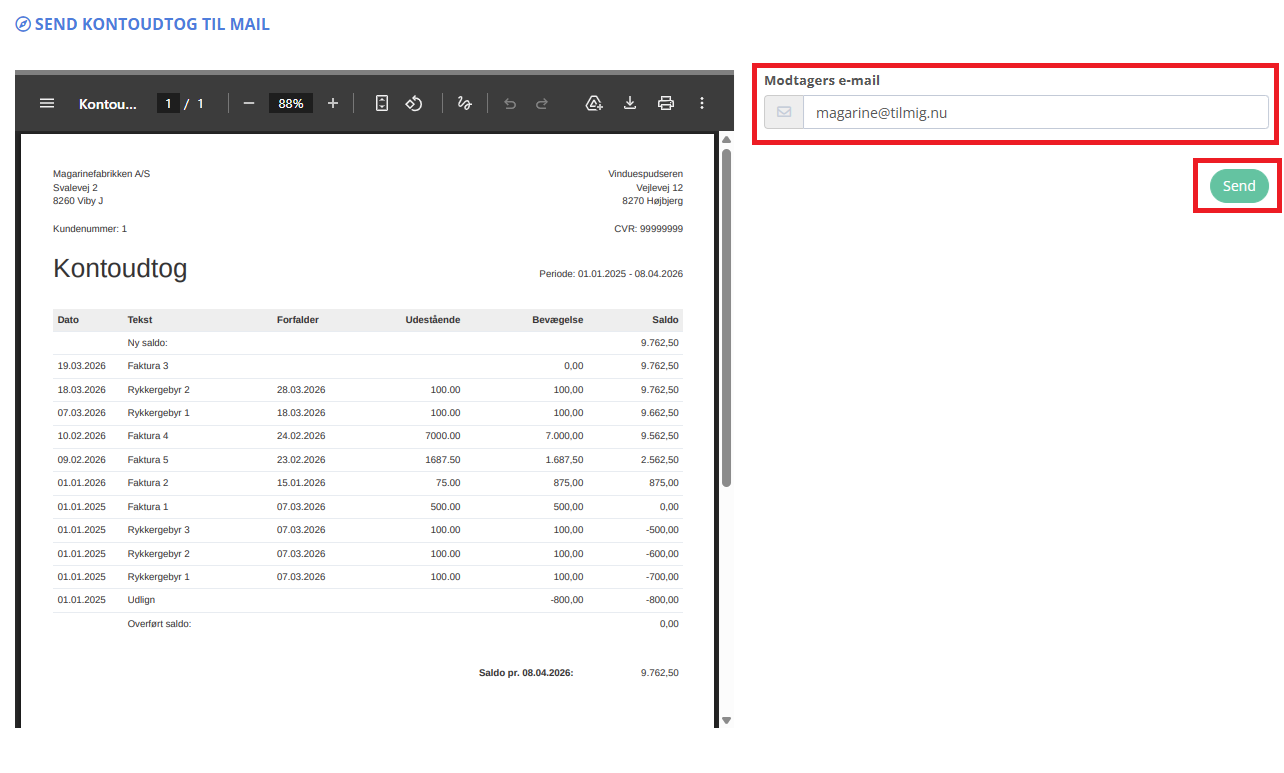
Task: Click the fit to page icon
Action: coord(381,103)
